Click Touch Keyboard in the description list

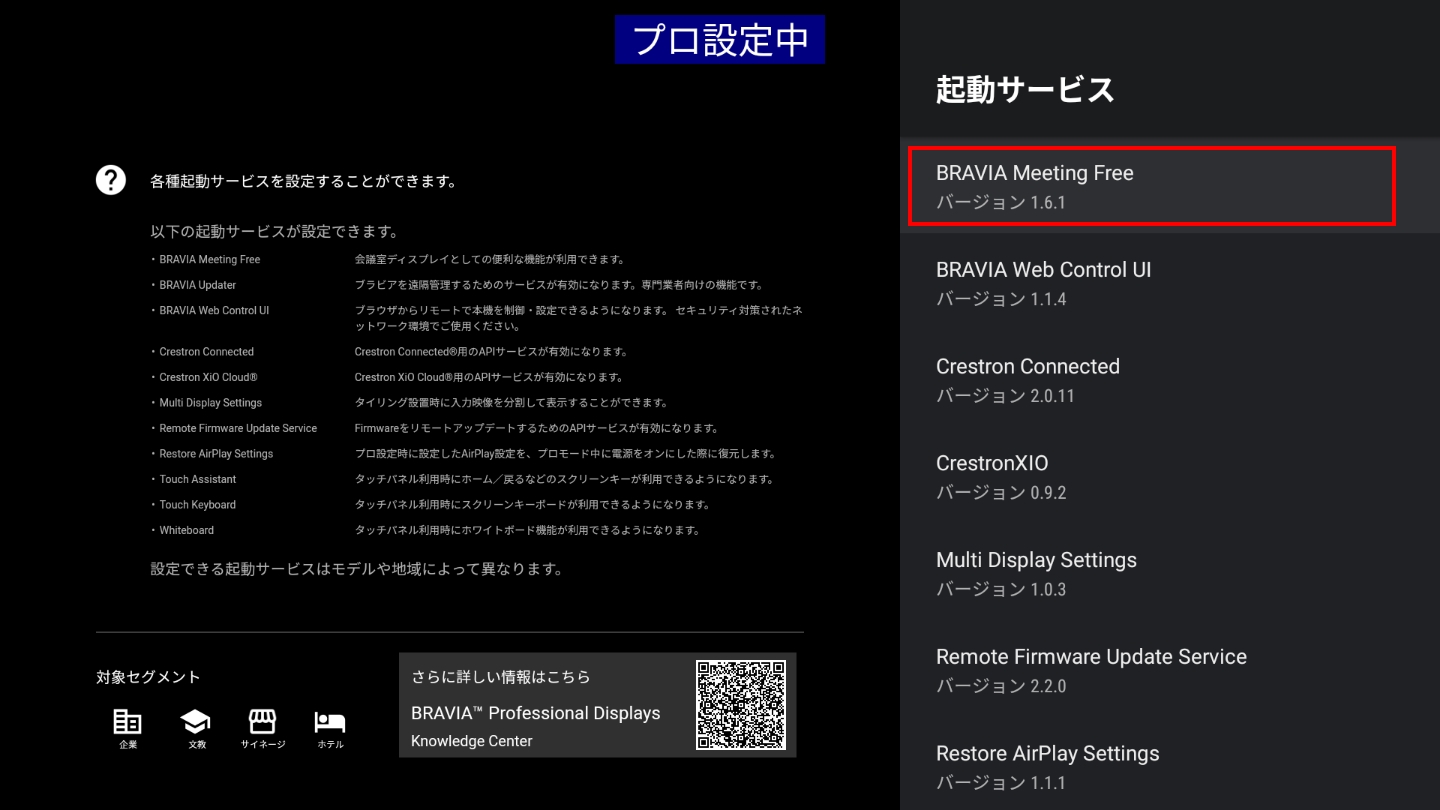click(197, 505)
